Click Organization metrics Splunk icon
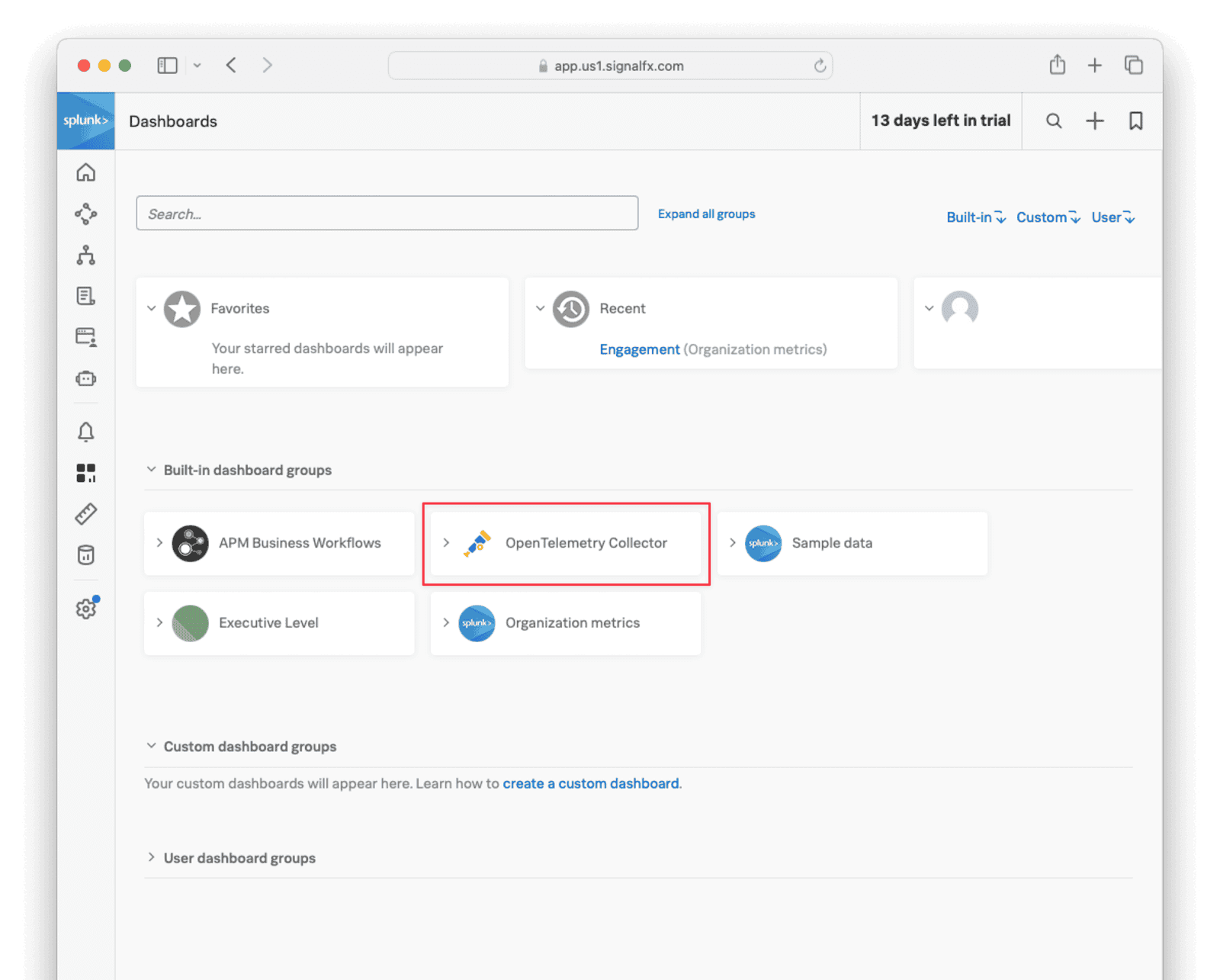This screenshot has width=1220, height=980. [x=477, y=623]
